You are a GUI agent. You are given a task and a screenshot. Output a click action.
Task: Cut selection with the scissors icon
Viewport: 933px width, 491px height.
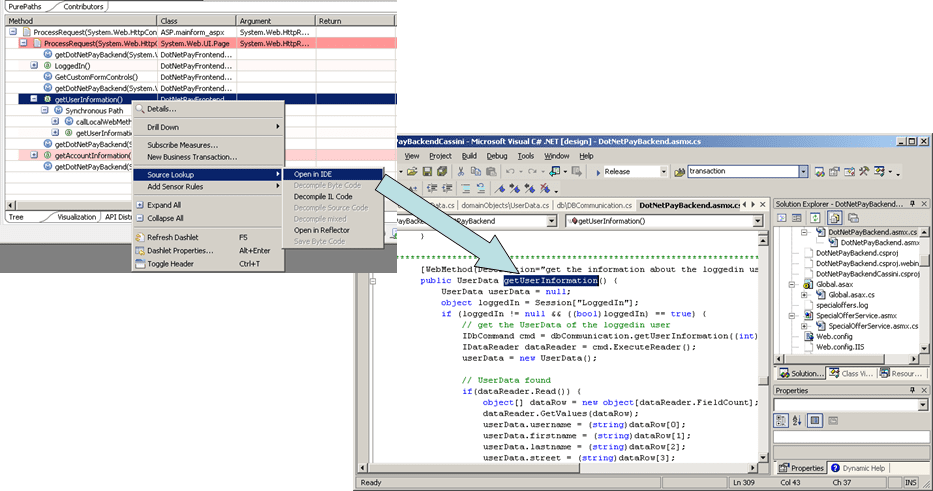click(461, 171)
